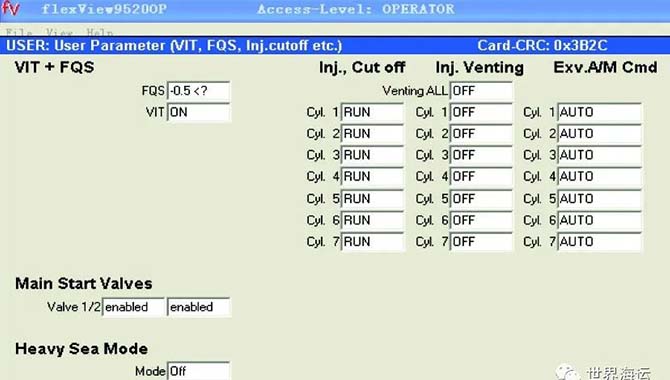Toggle the VIT ON field
670x380 pixels.
point(199,112)
